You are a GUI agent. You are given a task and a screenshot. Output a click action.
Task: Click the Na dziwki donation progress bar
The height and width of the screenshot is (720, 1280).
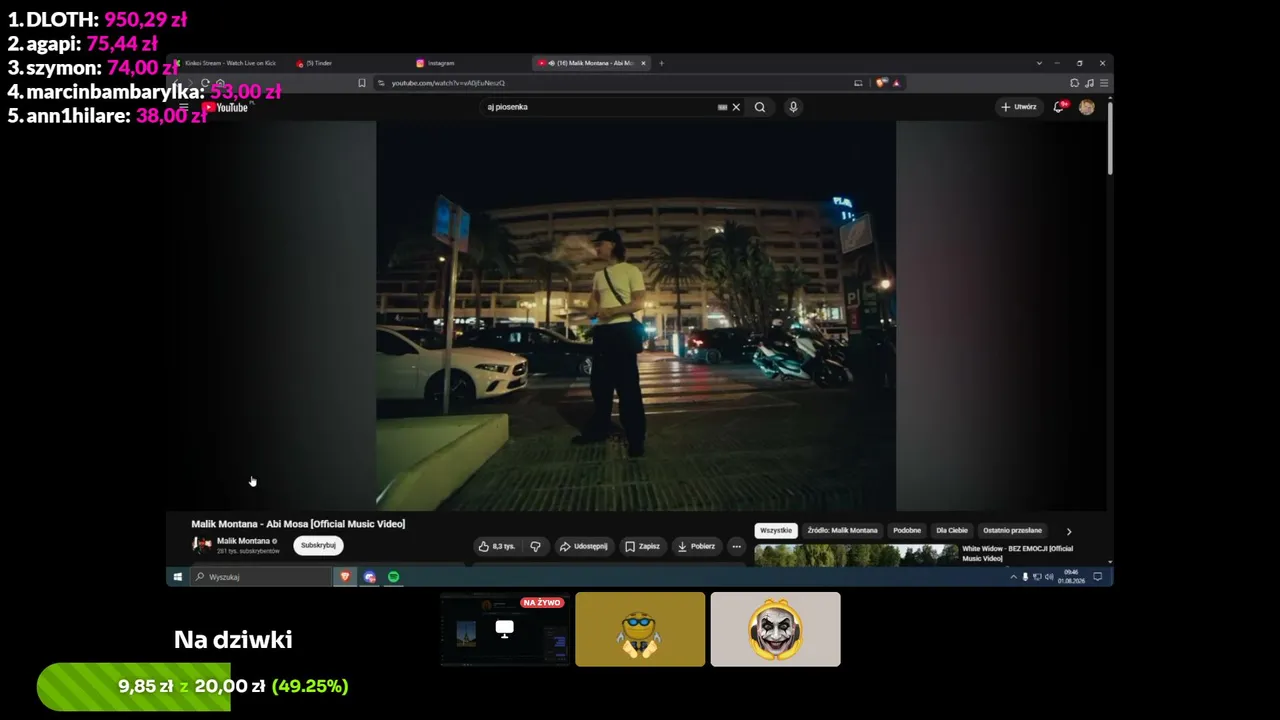pyautogui.click(x=193, y=686)
